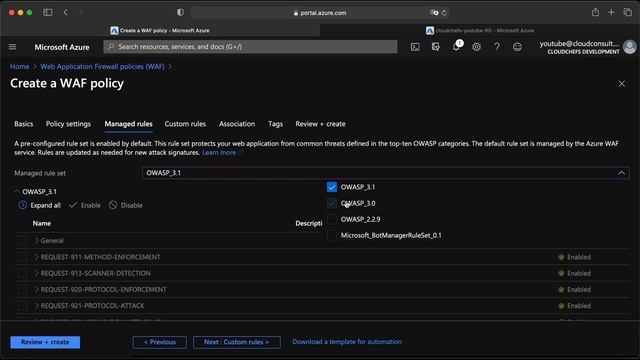The width and height of the screenshot is (640, 360).
Task: Click the Safari share icon
Action: (595, 12)
